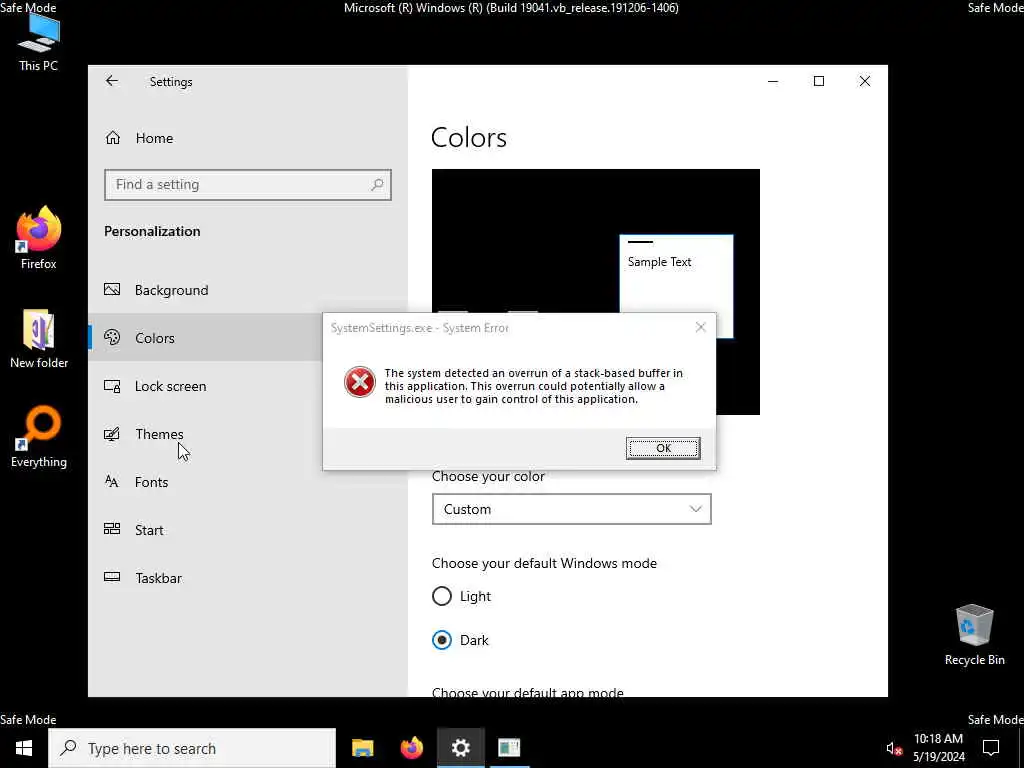The height and width of the screenshot is (768, 1024).
Task: Select Light Windows mode
Action: pyautogui.click(x=442, y=596)
